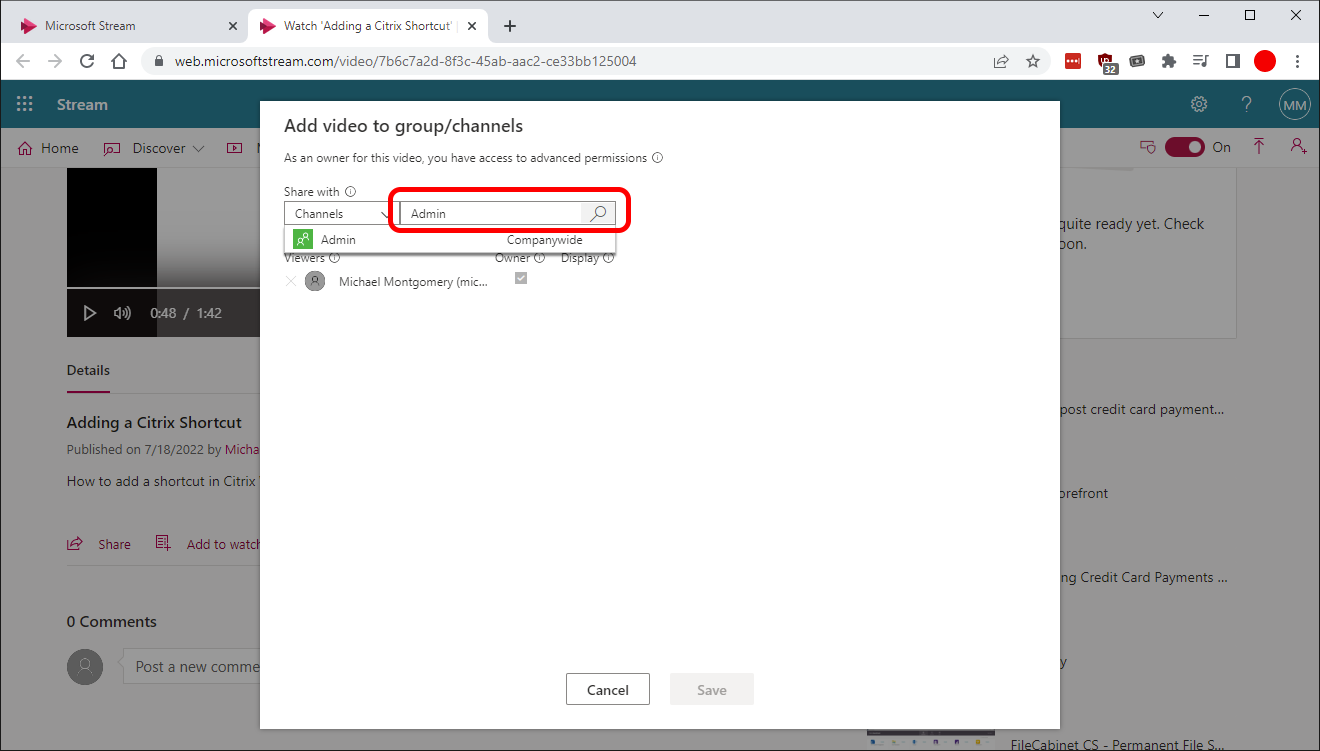Click Michael Montgomery's avatar icon

click(315, 282)
